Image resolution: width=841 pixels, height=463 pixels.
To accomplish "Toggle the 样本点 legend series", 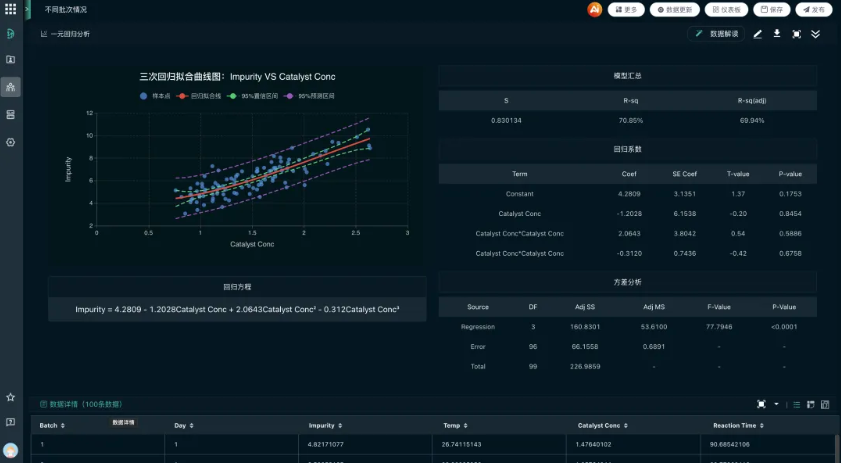I will pos(158,96).
